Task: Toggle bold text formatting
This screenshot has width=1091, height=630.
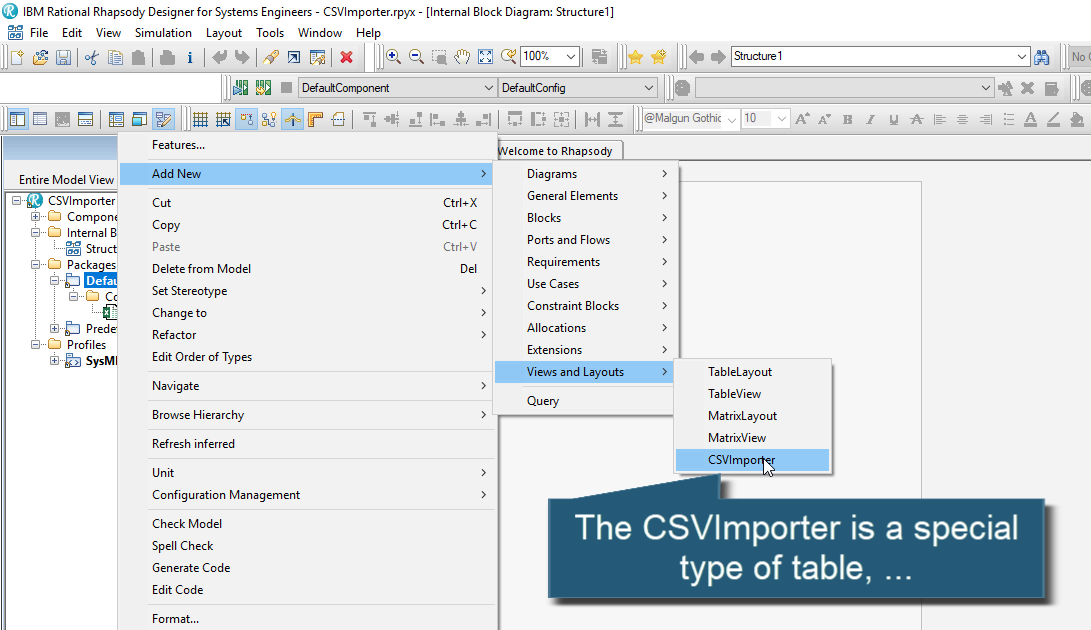Action: 848,119
